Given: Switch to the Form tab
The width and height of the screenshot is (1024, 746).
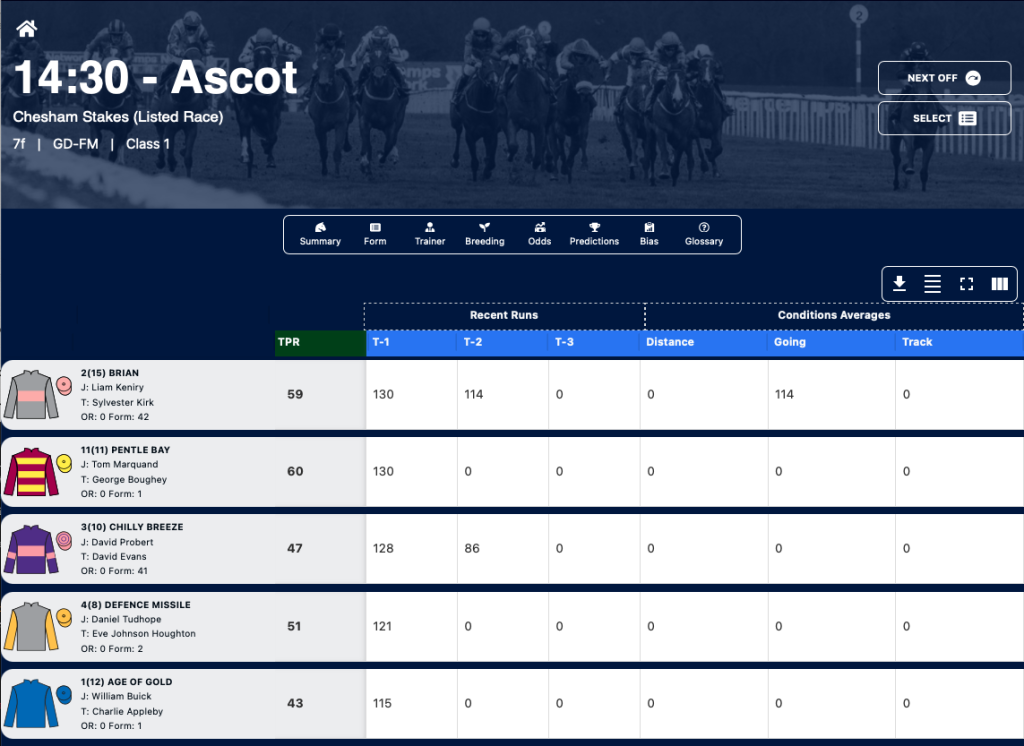Looking at the screenshot, I should (x=375, y=234).
